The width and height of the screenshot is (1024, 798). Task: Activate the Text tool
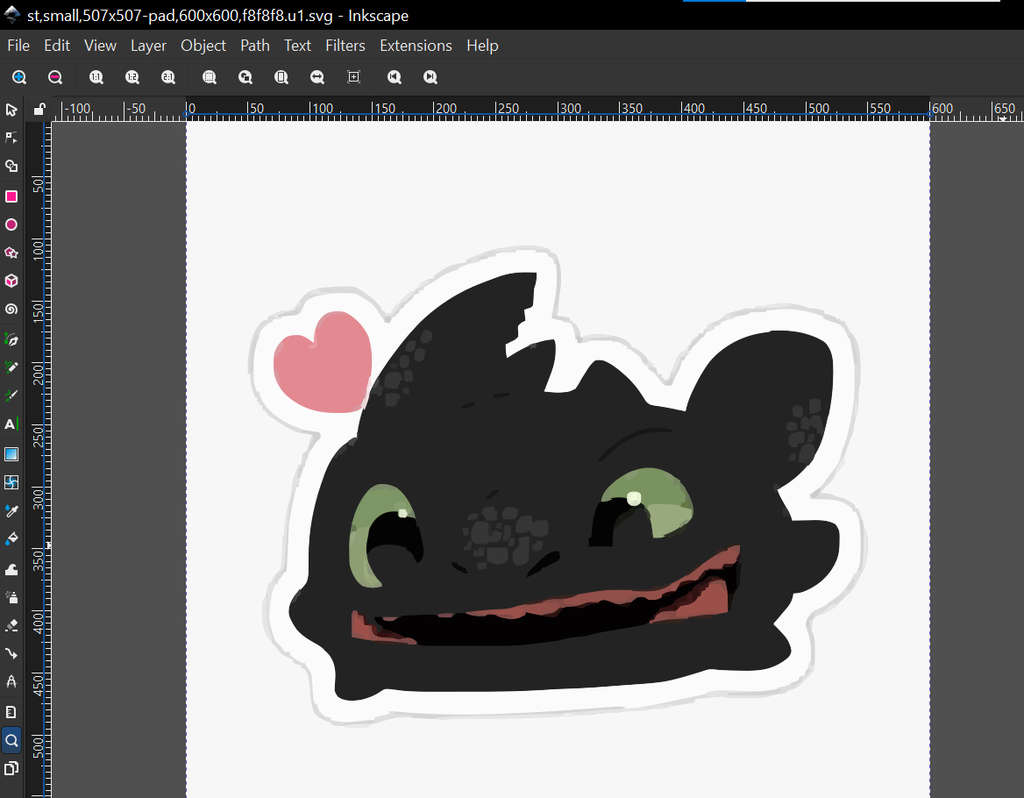[11, 424]
